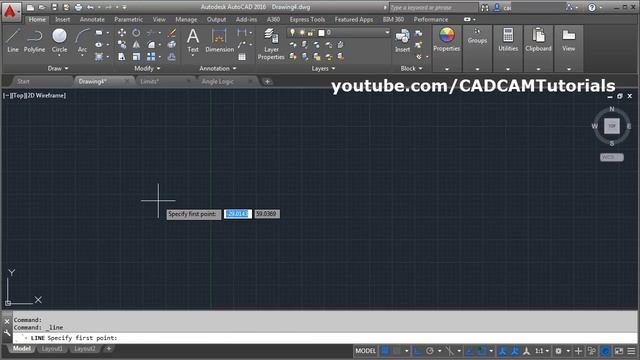Switch to the Annotate ribbon tab

click(92, 20)
